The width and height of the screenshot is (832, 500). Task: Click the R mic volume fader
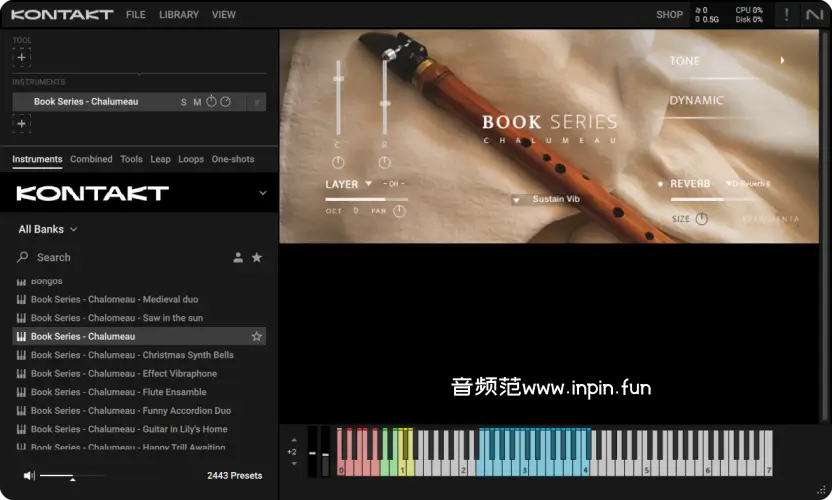[385, 98]
